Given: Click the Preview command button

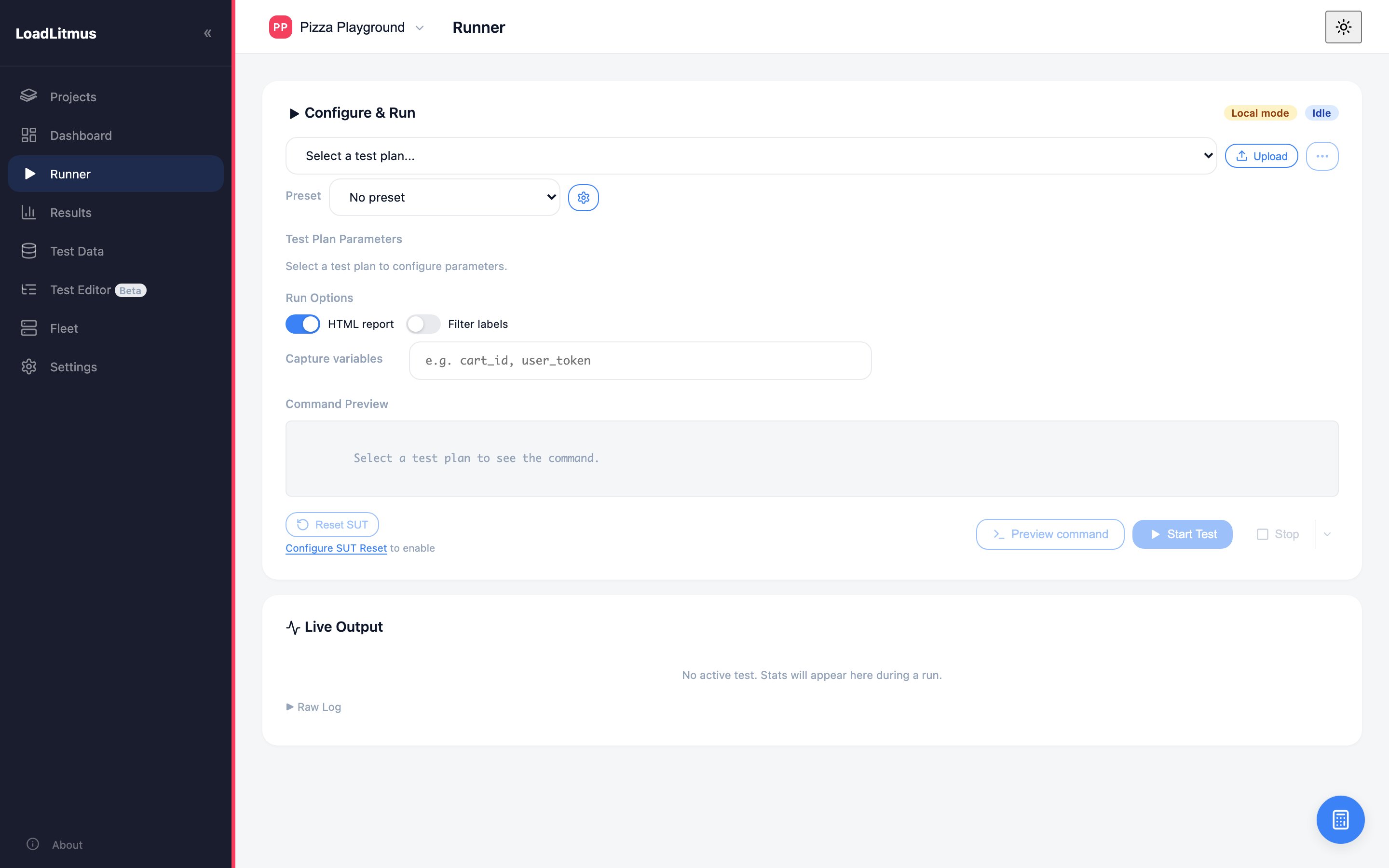Looking at the screenshot, I should [x=1050, y=534].
